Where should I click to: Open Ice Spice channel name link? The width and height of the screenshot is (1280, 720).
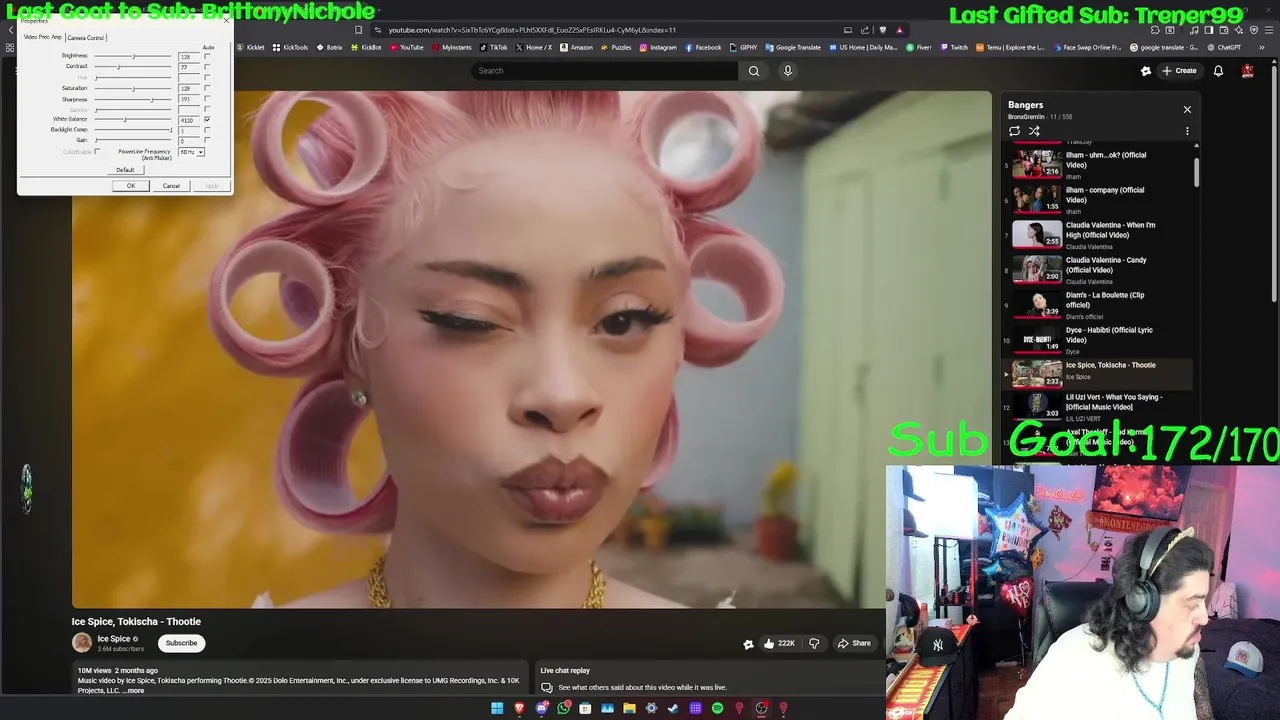point(114,639)
